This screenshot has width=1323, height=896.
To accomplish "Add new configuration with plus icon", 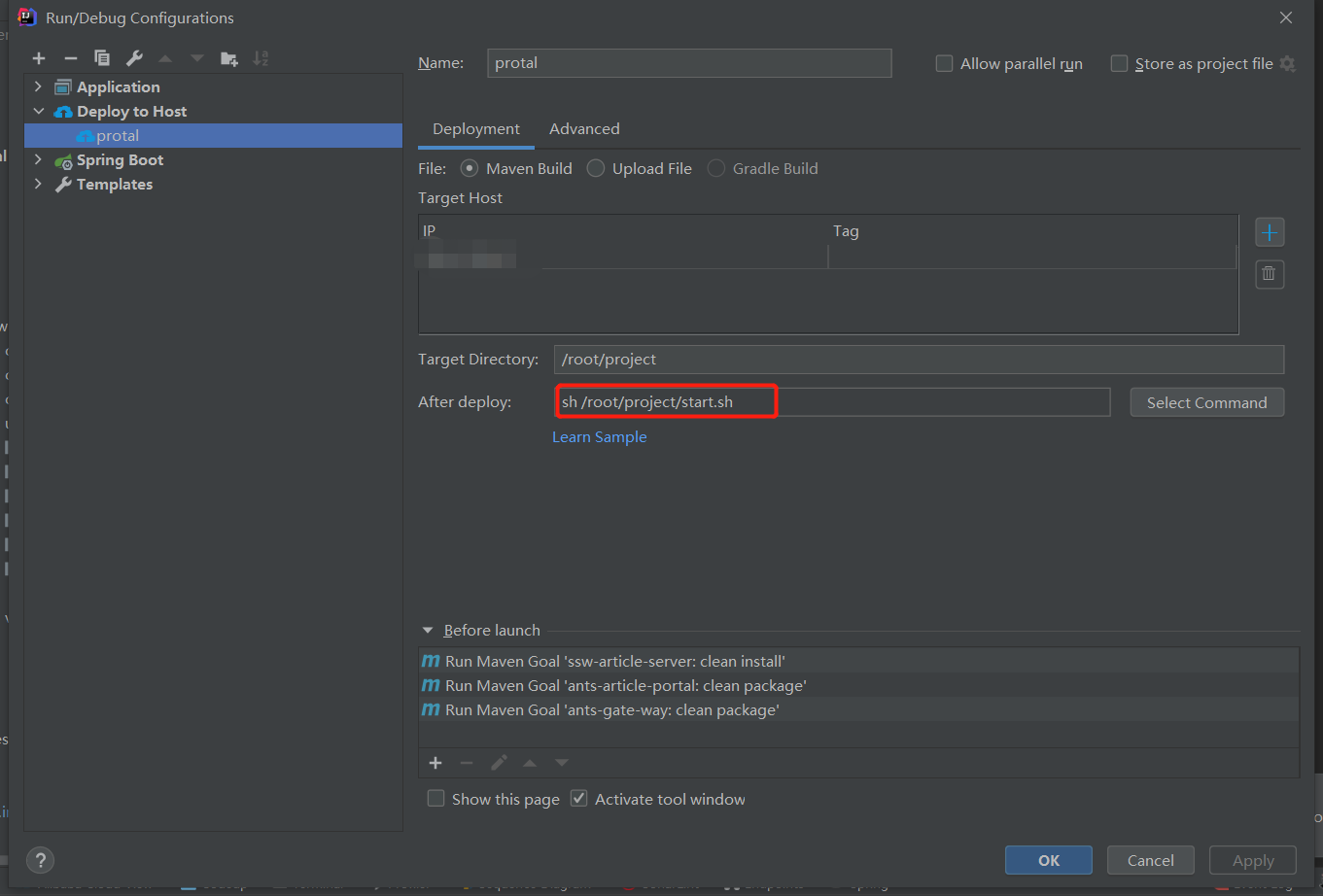I will tap(39, 58).
